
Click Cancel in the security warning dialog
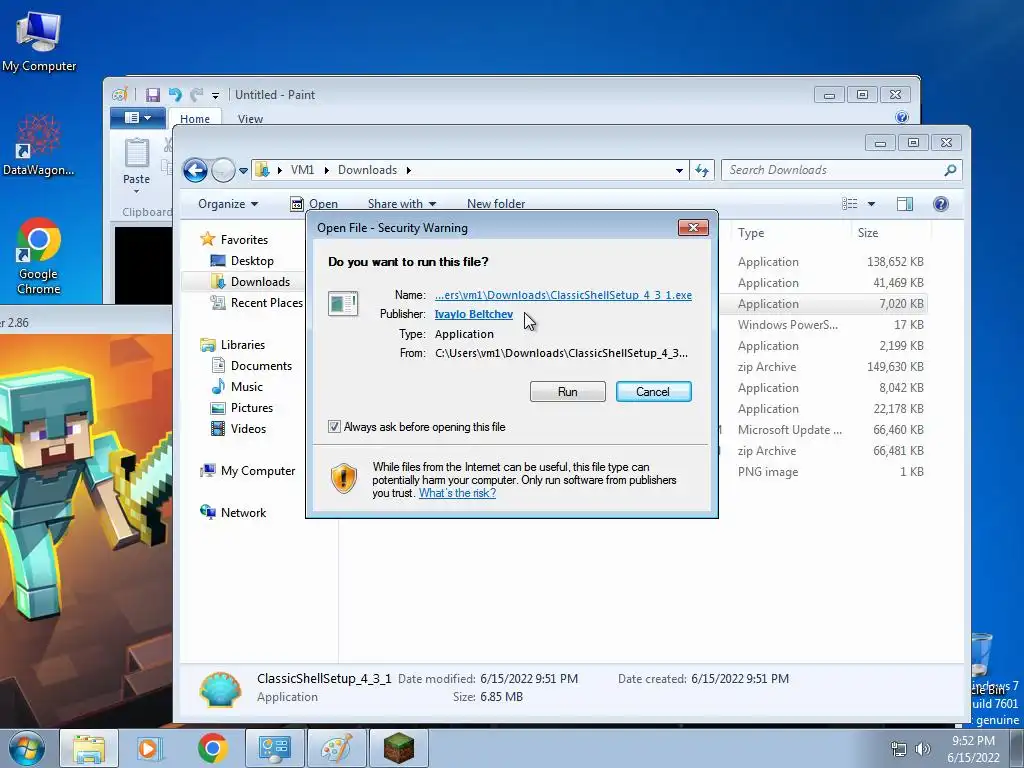click(653, 392)
